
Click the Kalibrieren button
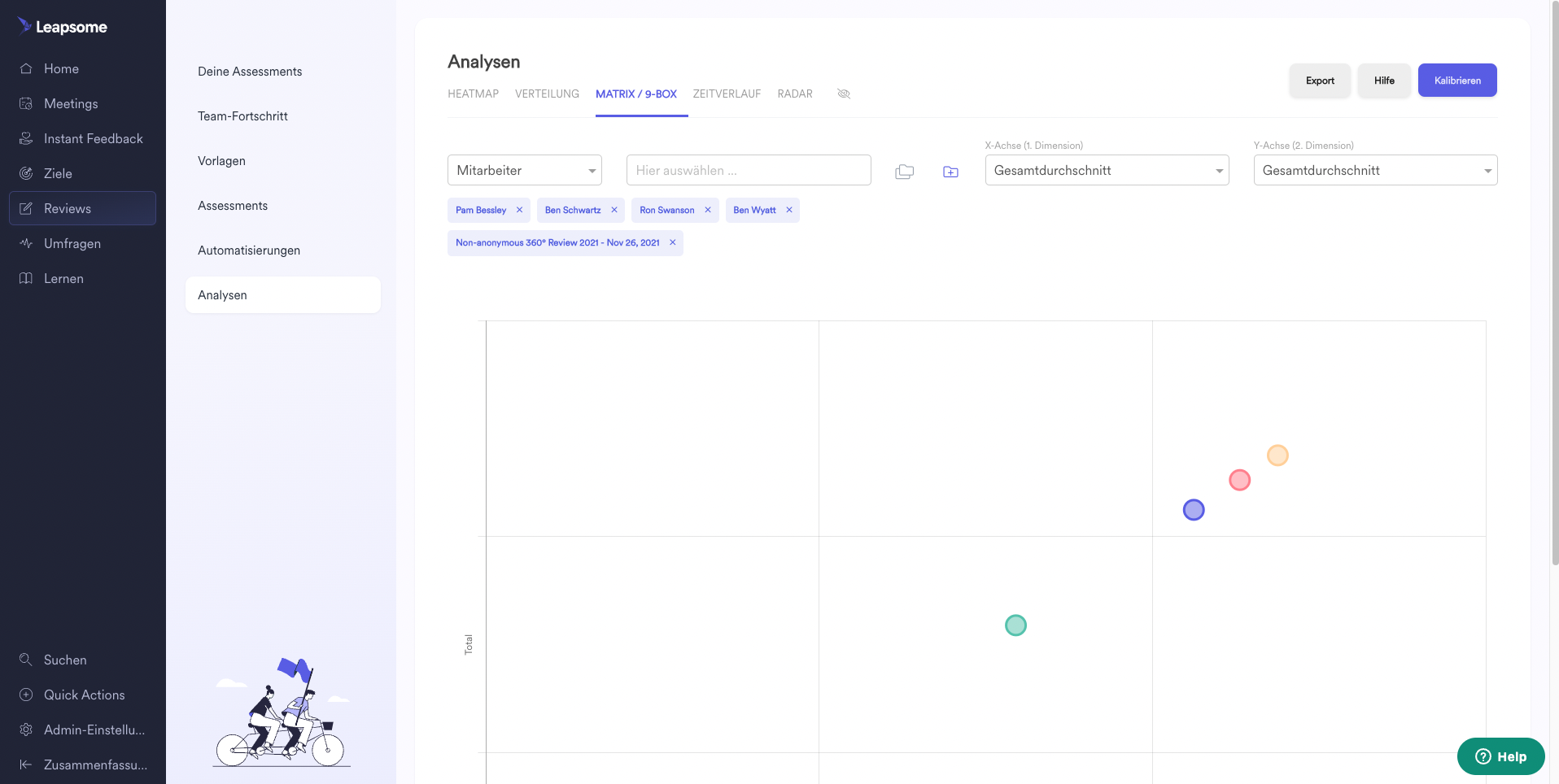[x=1457, y=81]
